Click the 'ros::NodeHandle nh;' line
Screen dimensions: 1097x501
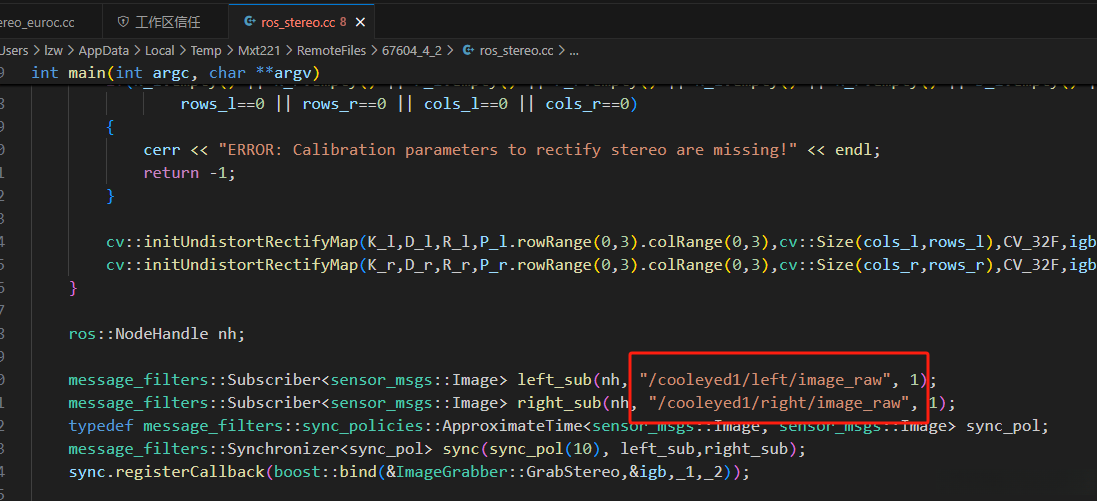pos(156,334)
